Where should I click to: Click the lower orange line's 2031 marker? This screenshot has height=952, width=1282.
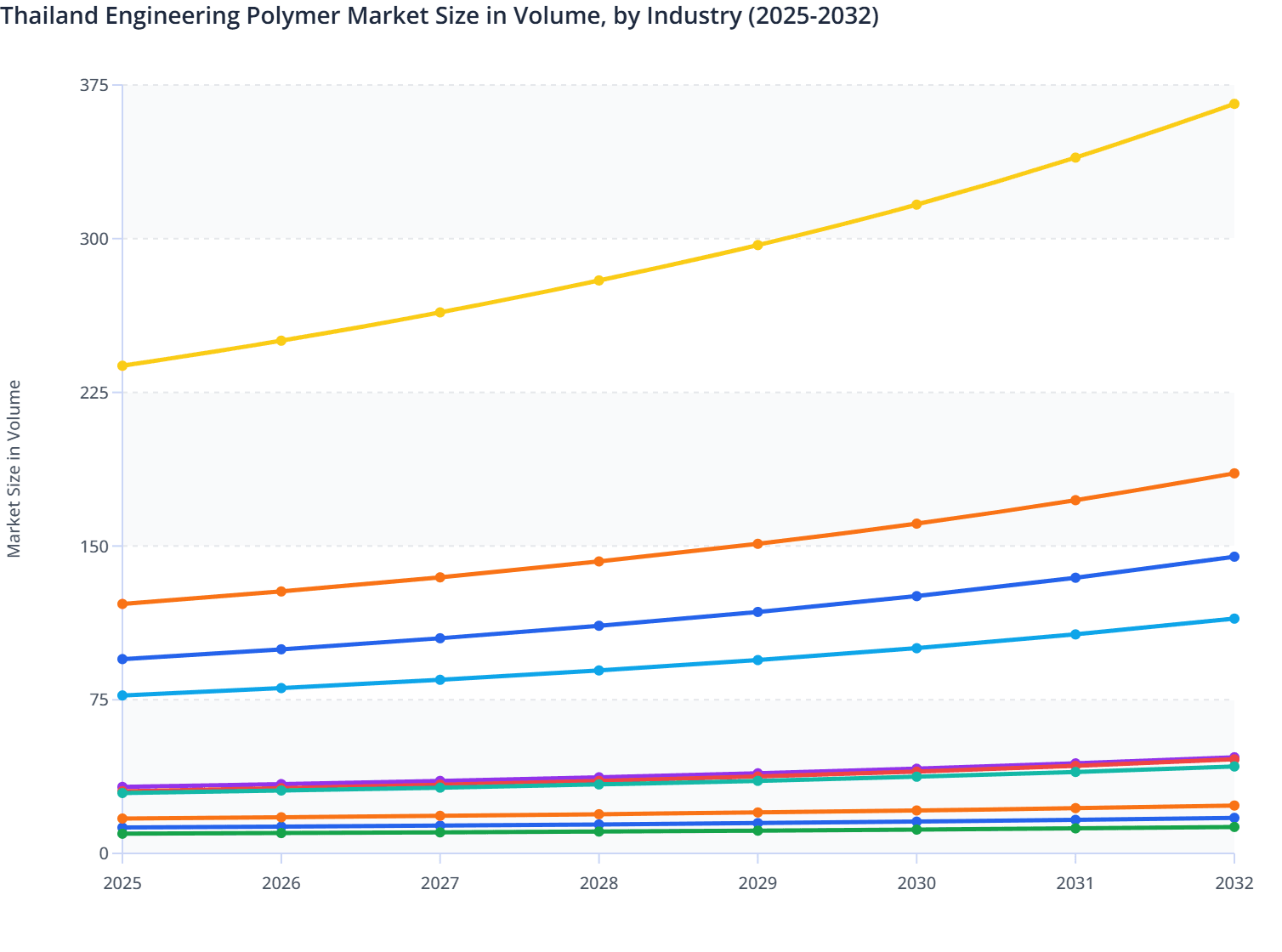click(1075, 808)
